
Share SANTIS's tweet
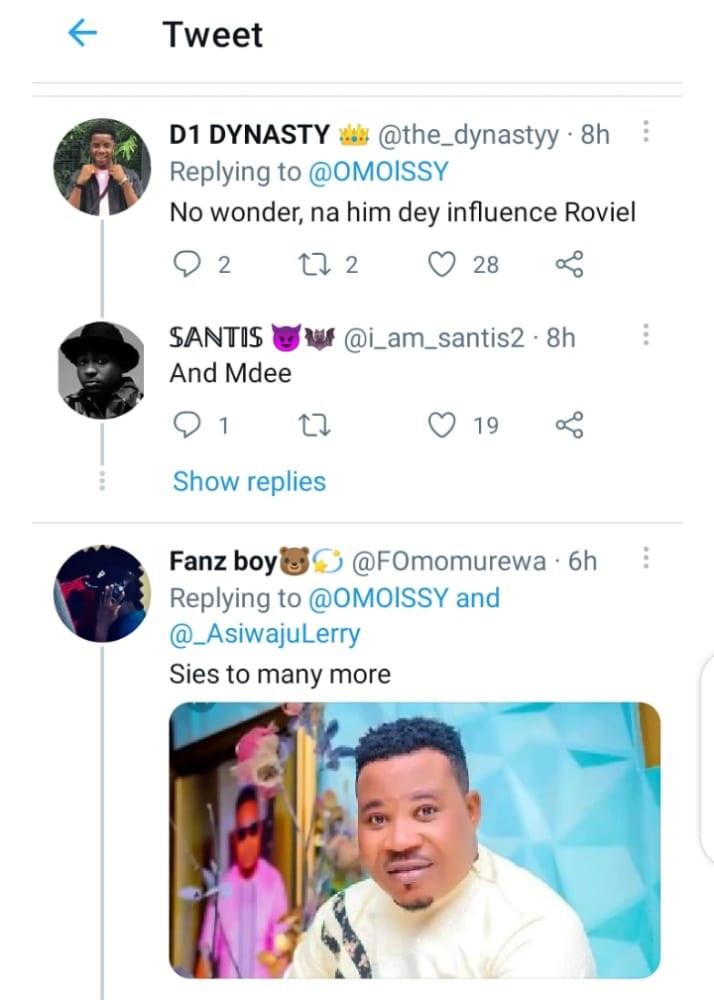coord(568,426)
